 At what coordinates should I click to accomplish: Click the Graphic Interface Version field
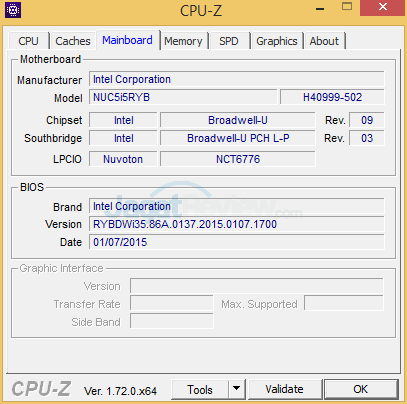[x=257, y=286]
